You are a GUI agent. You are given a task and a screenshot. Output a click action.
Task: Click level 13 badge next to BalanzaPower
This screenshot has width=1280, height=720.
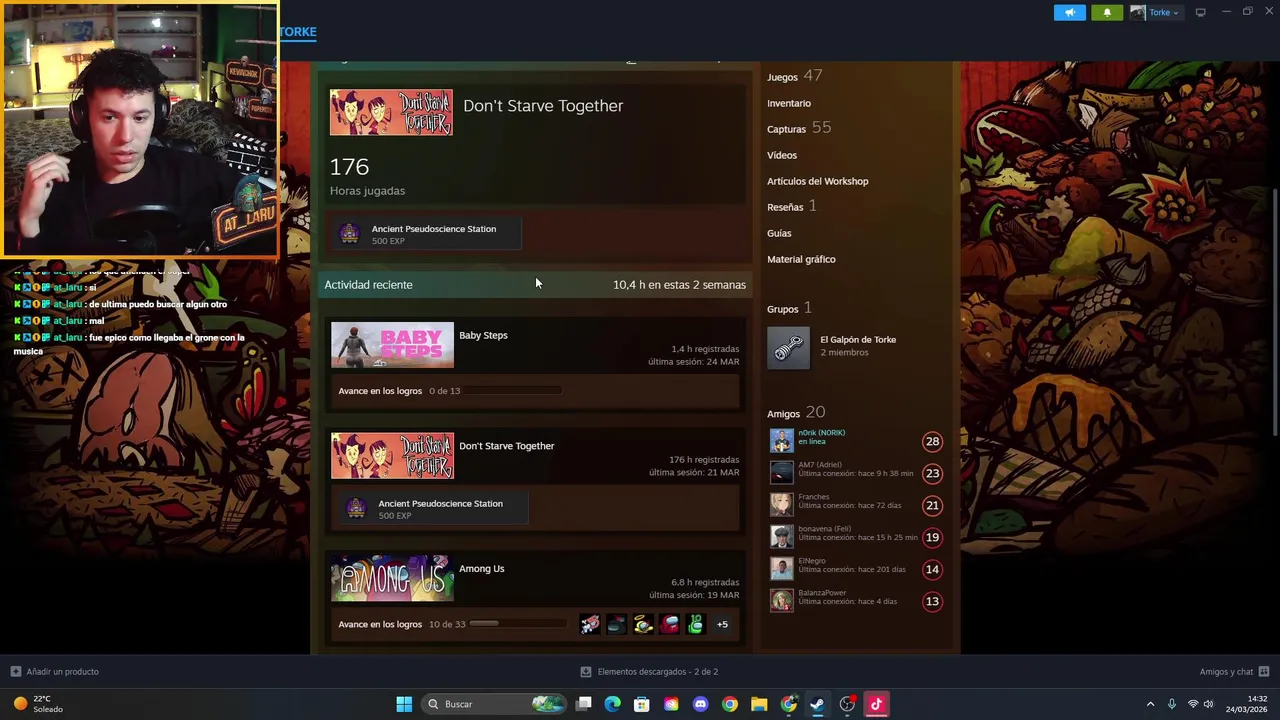932,601
